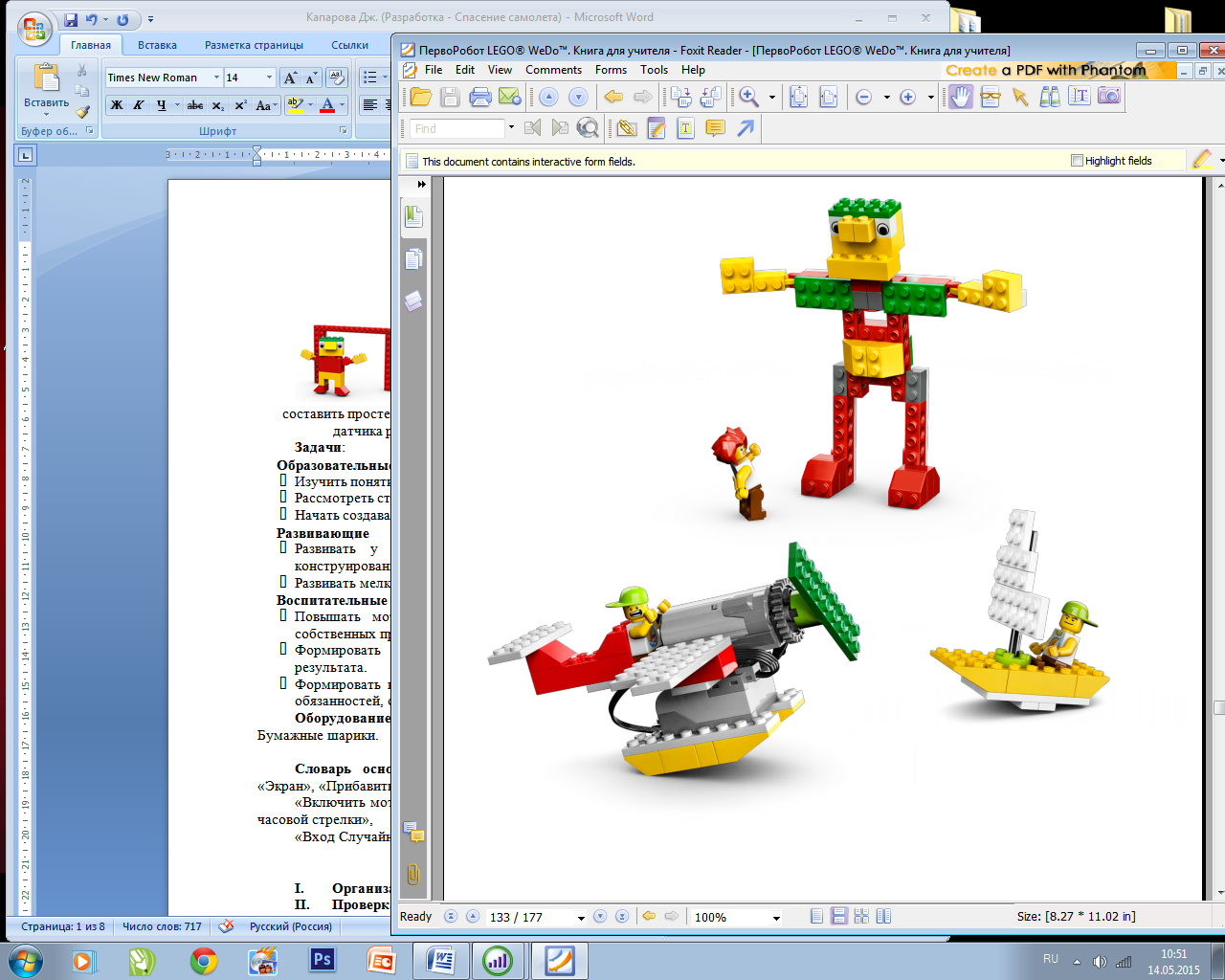The height and width of the screenshot is (980, 1225).
Task: Switch to the Вставка ribbon tab
Action: [157, 45]
